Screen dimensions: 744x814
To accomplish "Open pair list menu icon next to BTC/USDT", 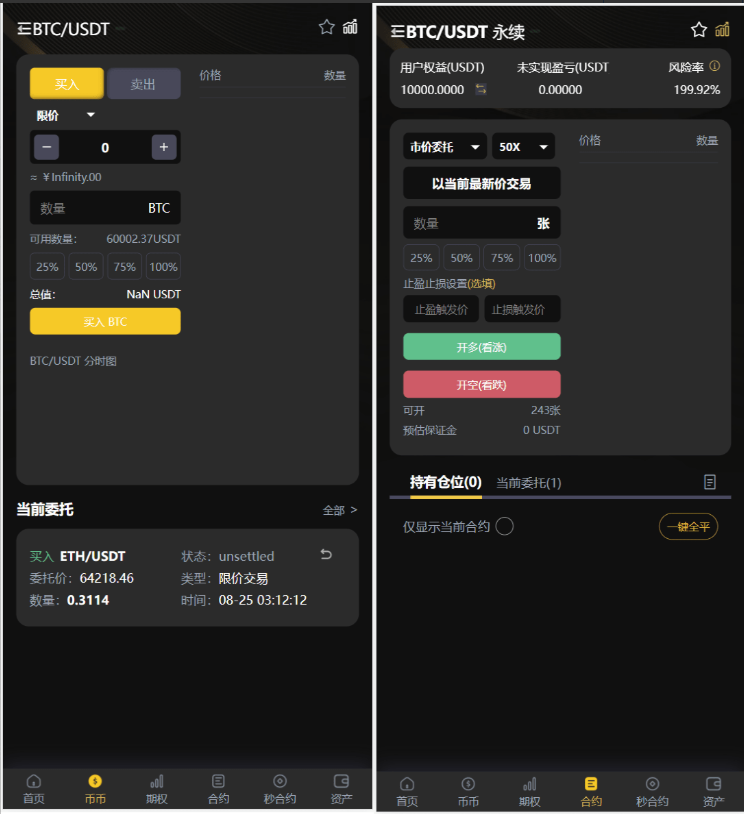I will (24, 29).
